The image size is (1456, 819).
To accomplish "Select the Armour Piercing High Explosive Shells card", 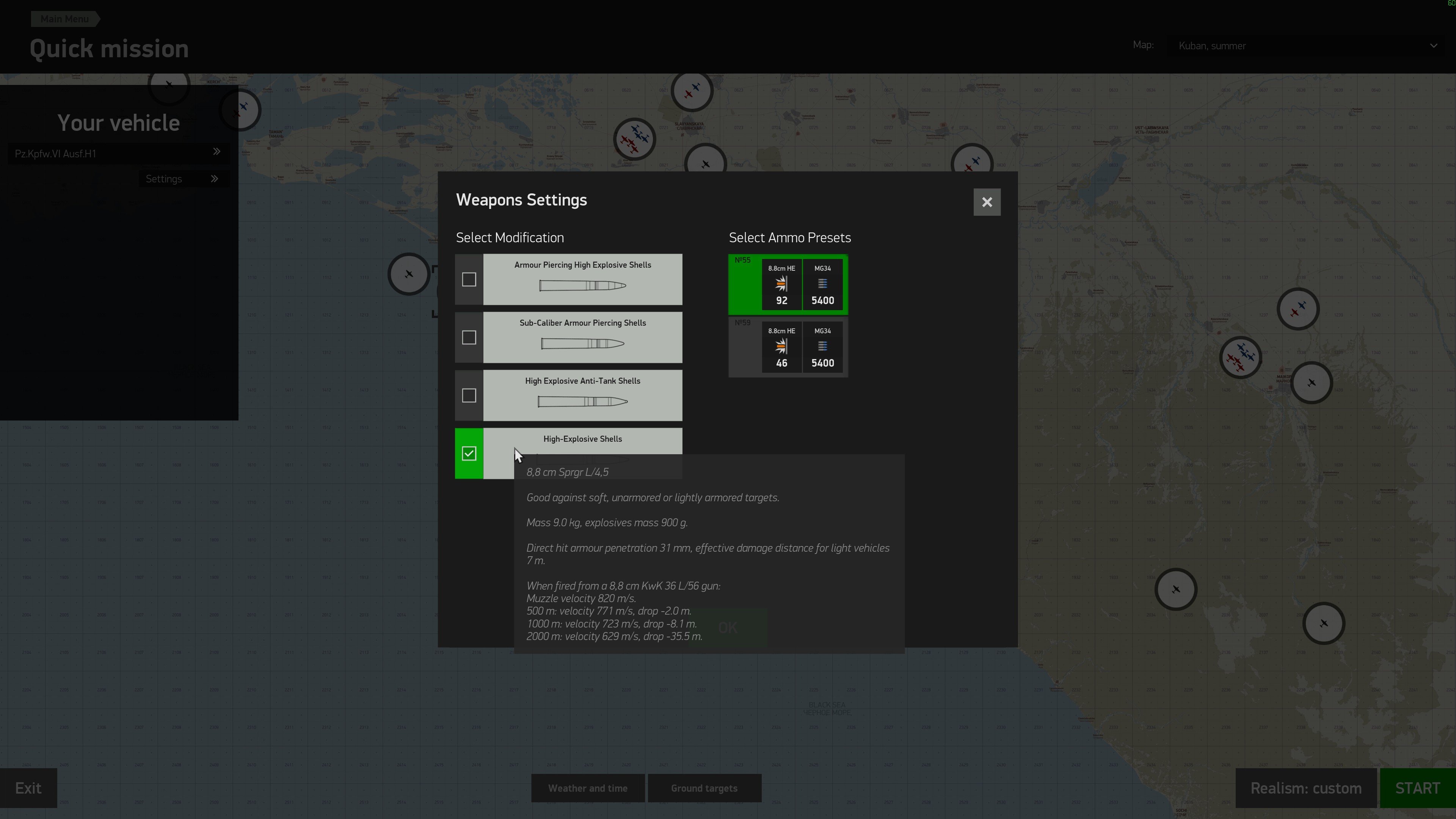I will 582,279.
